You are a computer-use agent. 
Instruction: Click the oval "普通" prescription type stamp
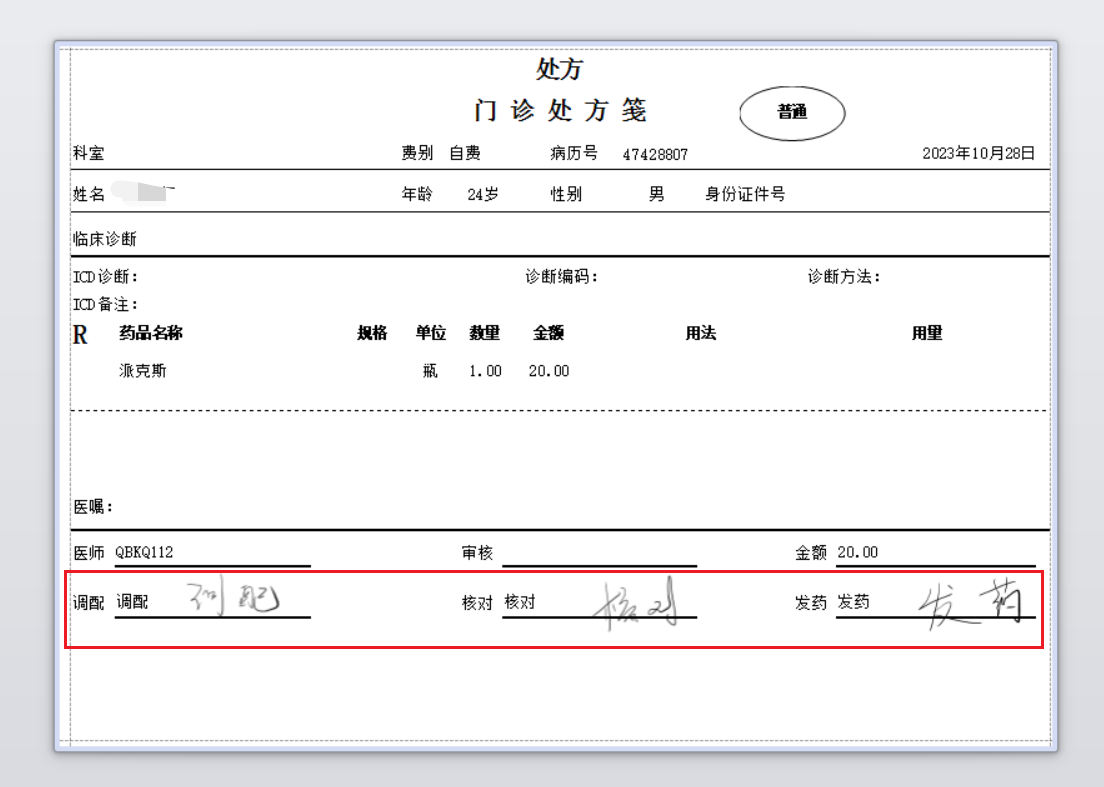(792, 113)
